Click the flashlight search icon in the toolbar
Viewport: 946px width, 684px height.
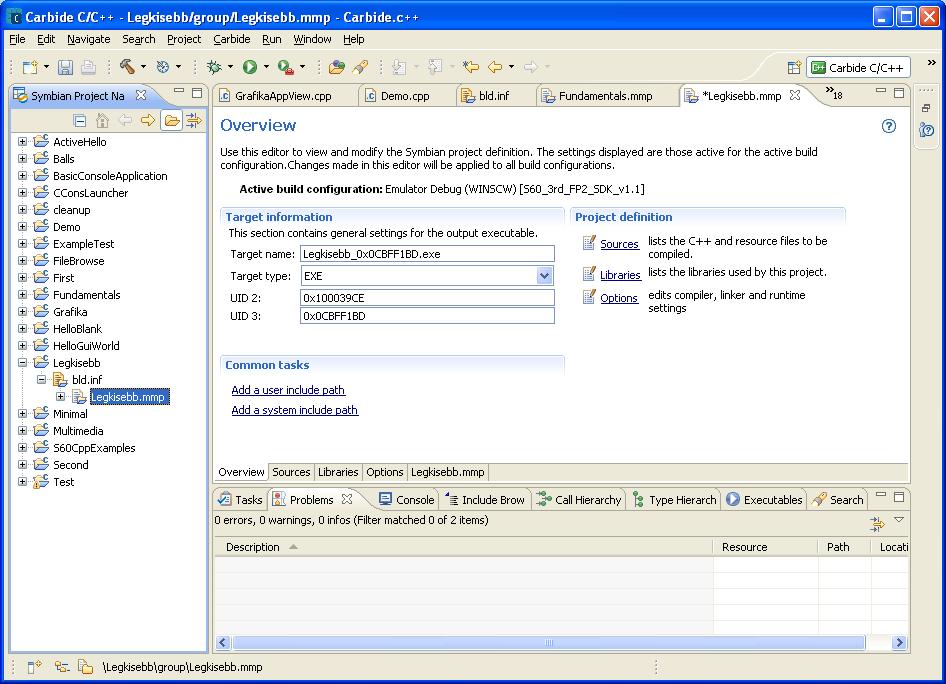tap(361, 67)
